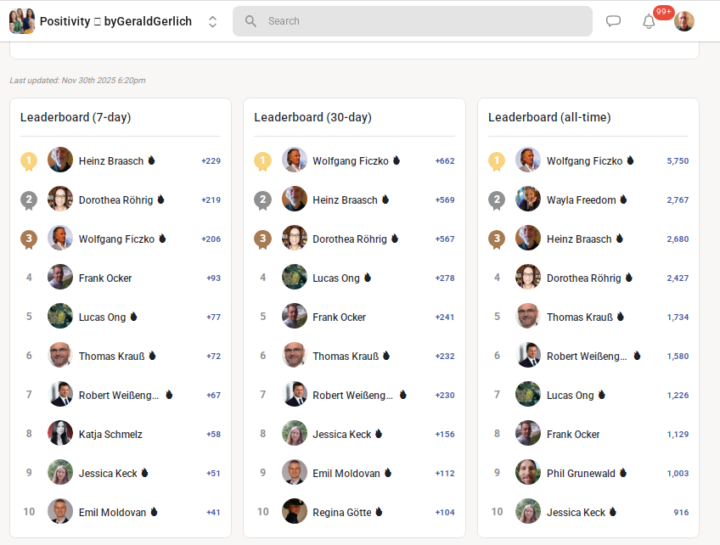
Task: Click fire icon beside Robert Weißeng..., 7-day
Action: coord(169,394)
